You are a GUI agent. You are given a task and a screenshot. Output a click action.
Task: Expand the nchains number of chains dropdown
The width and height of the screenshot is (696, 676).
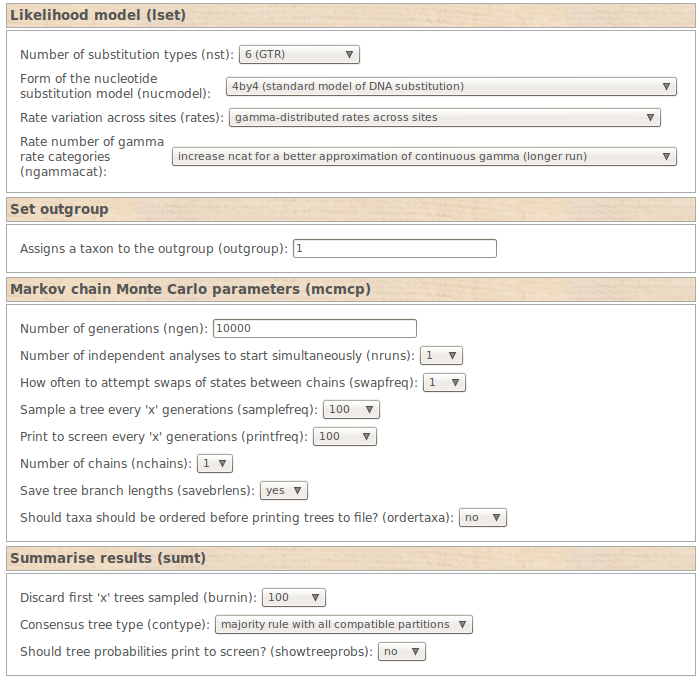216,463
